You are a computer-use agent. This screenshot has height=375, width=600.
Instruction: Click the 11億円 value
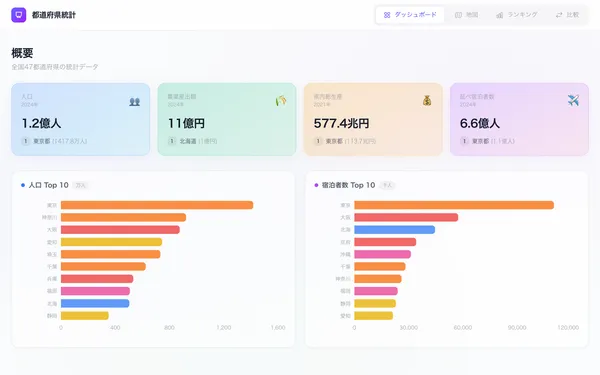tap(186, 123)
